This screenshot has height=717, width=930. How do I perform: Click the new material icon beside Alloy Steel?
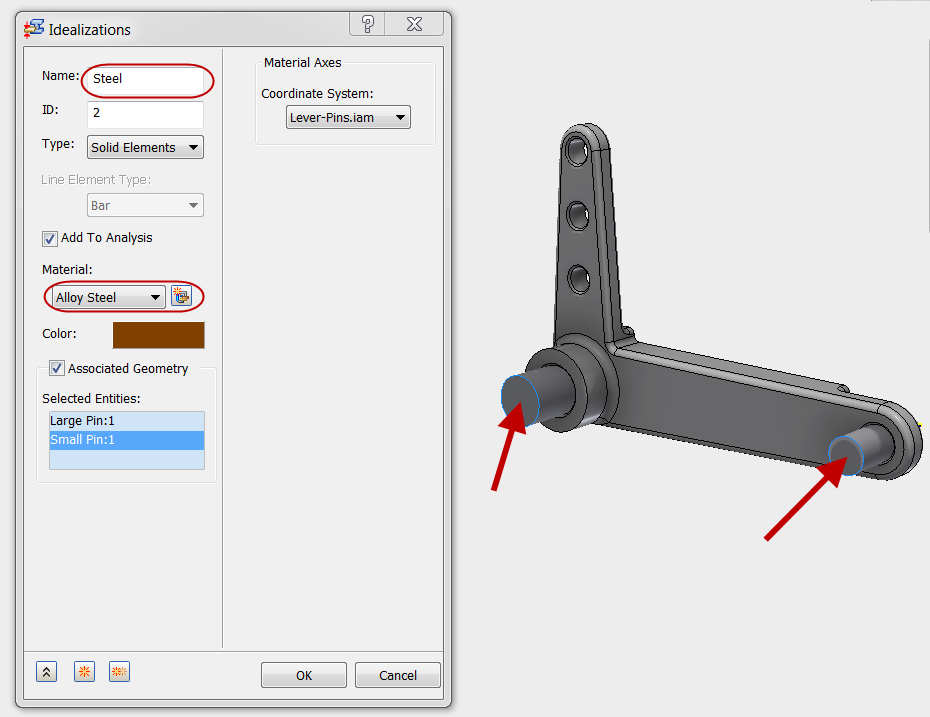[181, 296]
